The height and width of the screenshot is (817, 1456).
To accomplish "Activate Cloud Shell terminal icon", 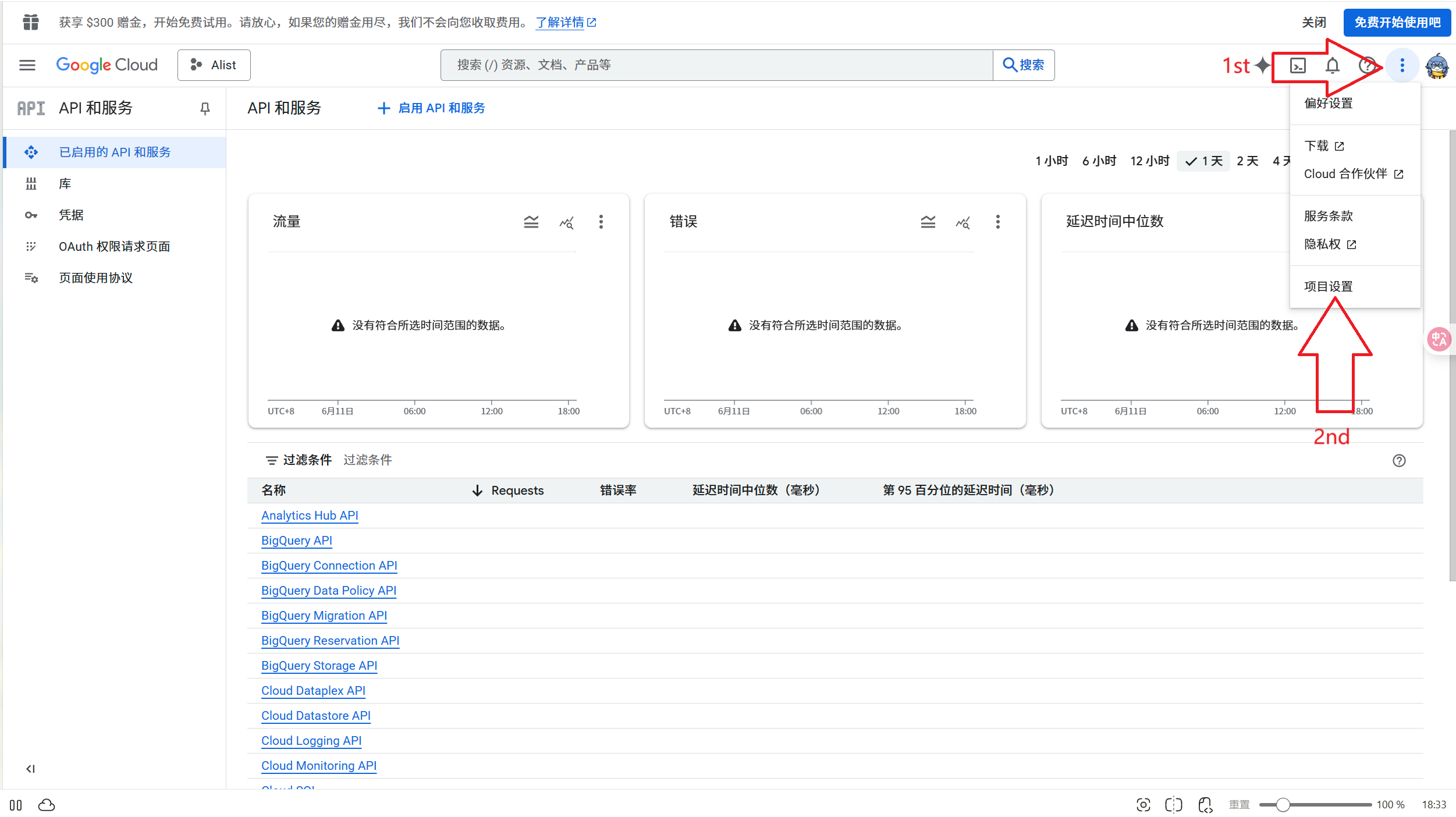I will point(1298,65).
